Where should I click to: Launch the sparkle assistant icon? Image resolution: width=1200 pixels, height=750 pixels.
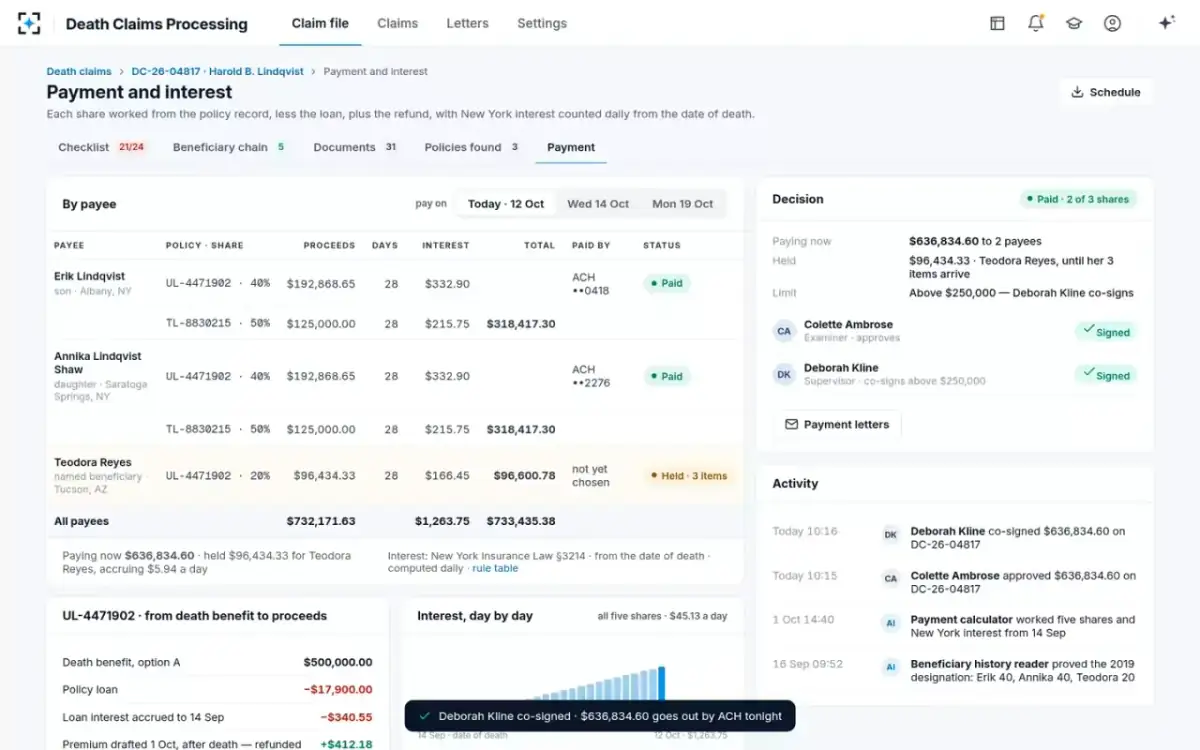[1166, 23]
